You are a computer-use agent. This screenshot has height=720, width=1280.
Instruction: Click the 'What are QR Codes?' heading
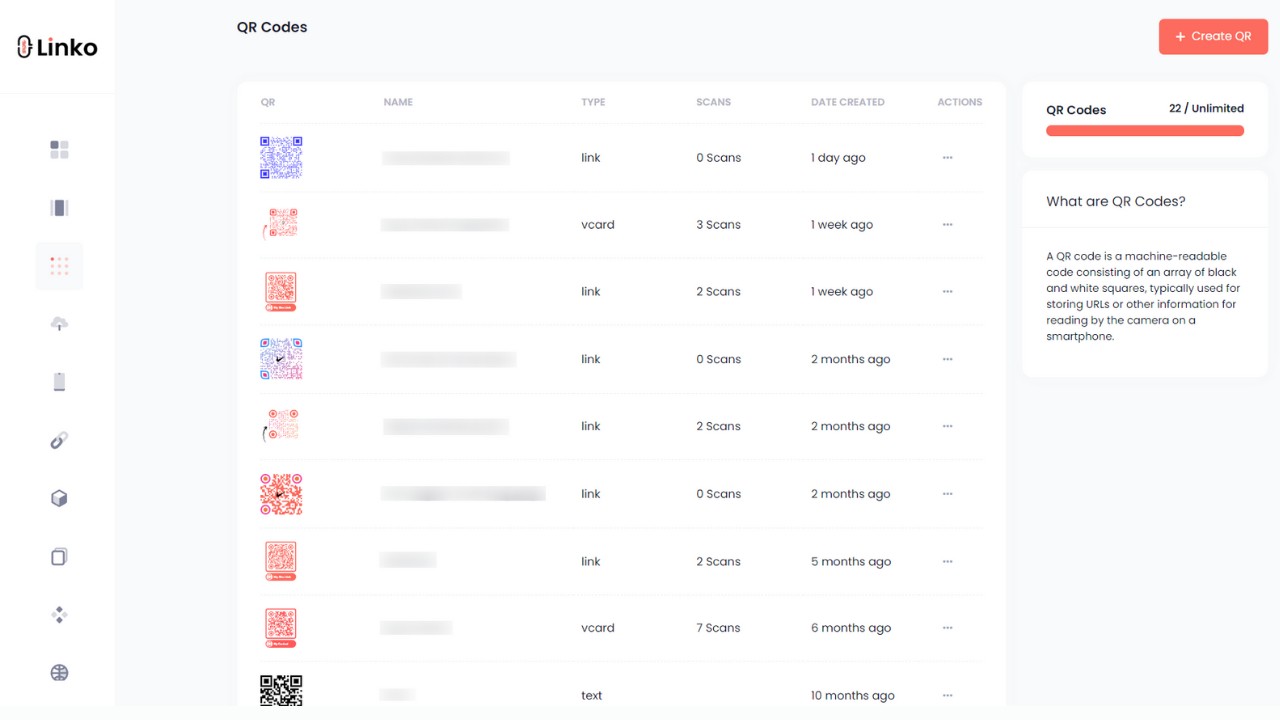[x=1116, y=201]
